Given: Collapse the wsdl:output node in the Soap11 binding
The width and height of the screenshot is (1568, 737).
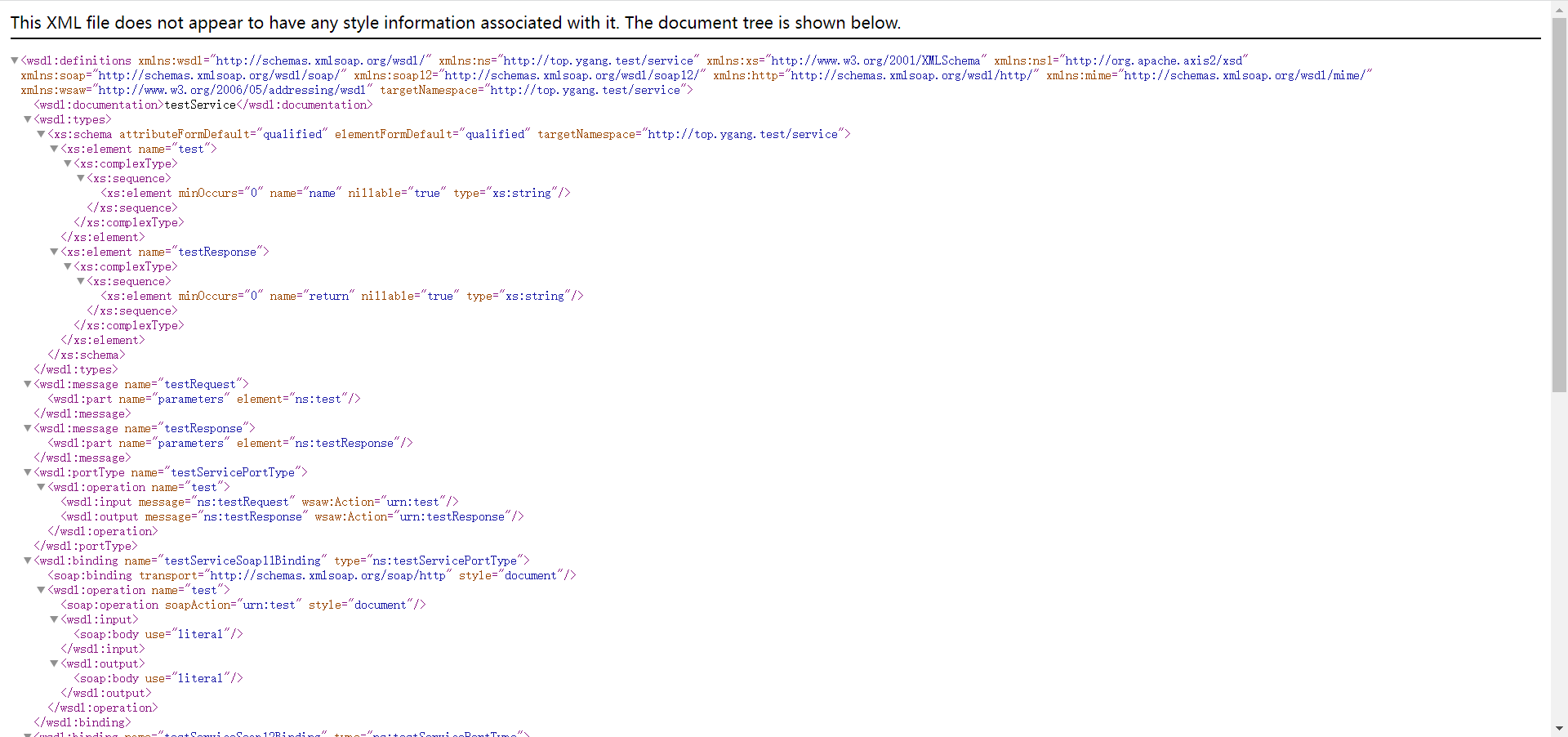Looking at the screenshot, I should 54,663.
